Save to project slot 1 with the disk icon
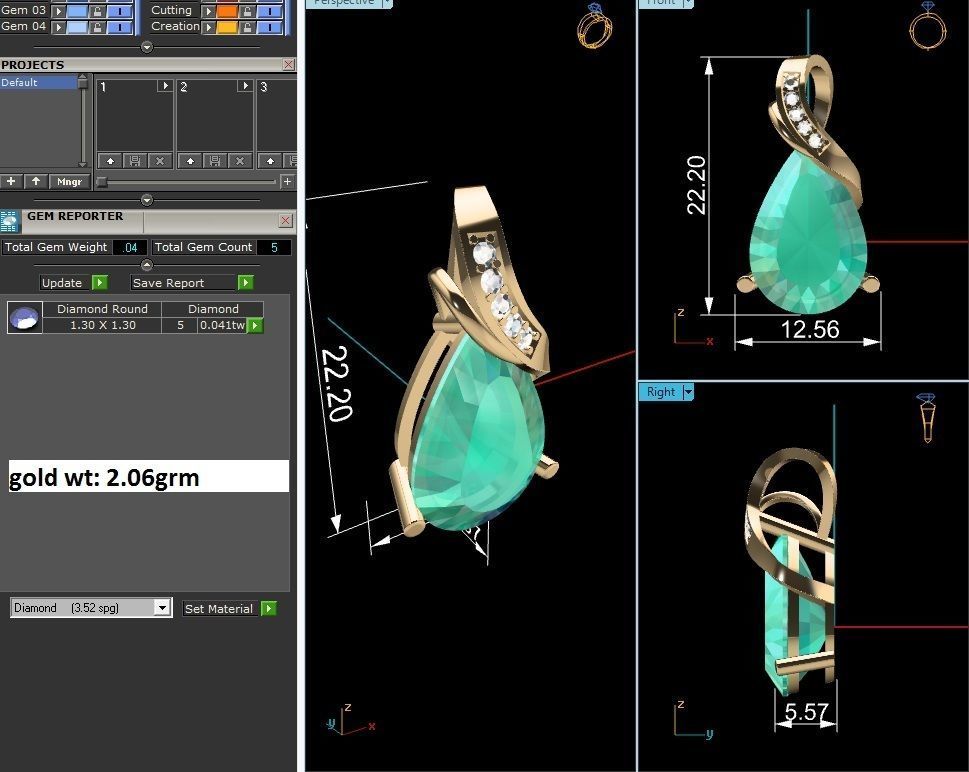Viewport: 969px width, 772px height. click(x=135, y=161)
